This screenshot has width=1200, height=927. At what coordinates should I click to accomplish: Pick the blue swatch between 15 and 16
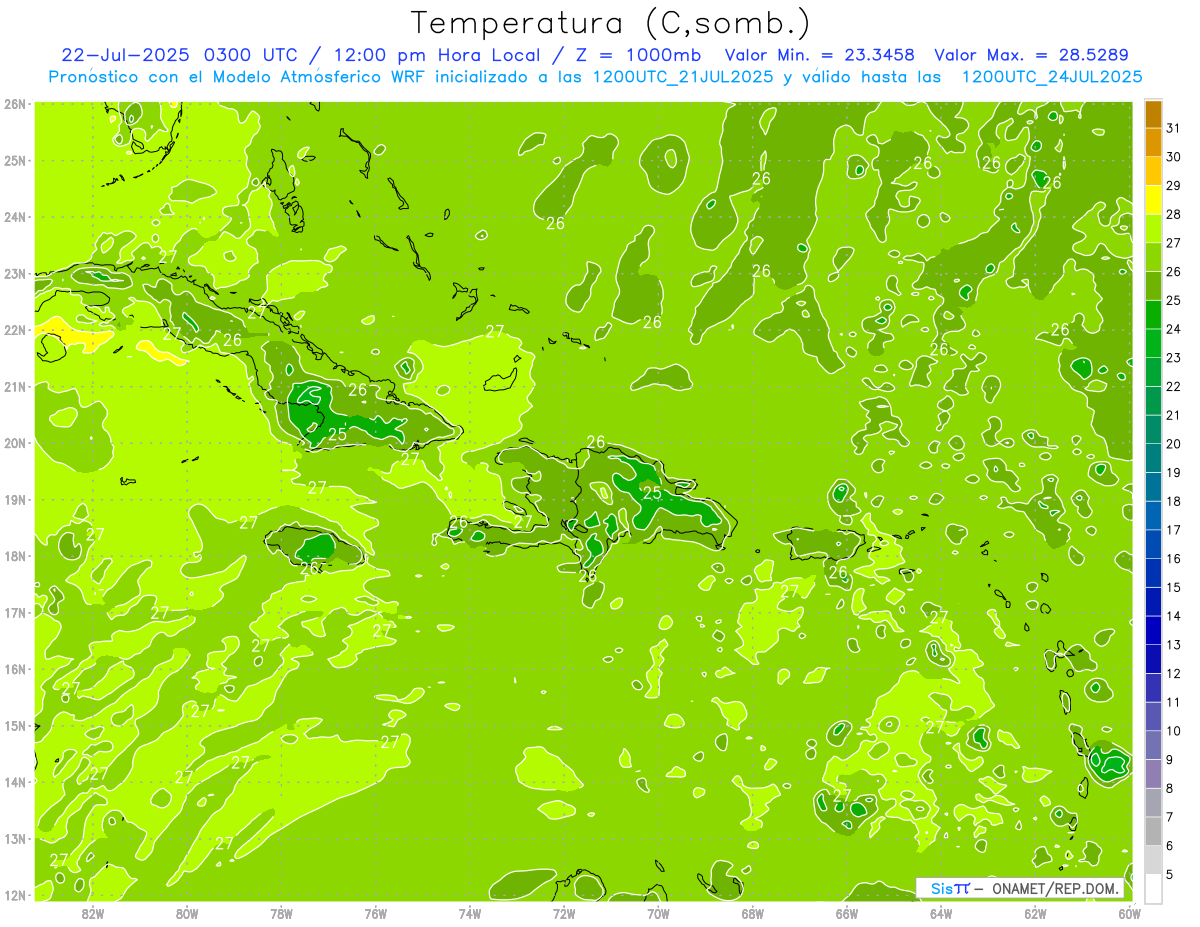coord(1153,573)
